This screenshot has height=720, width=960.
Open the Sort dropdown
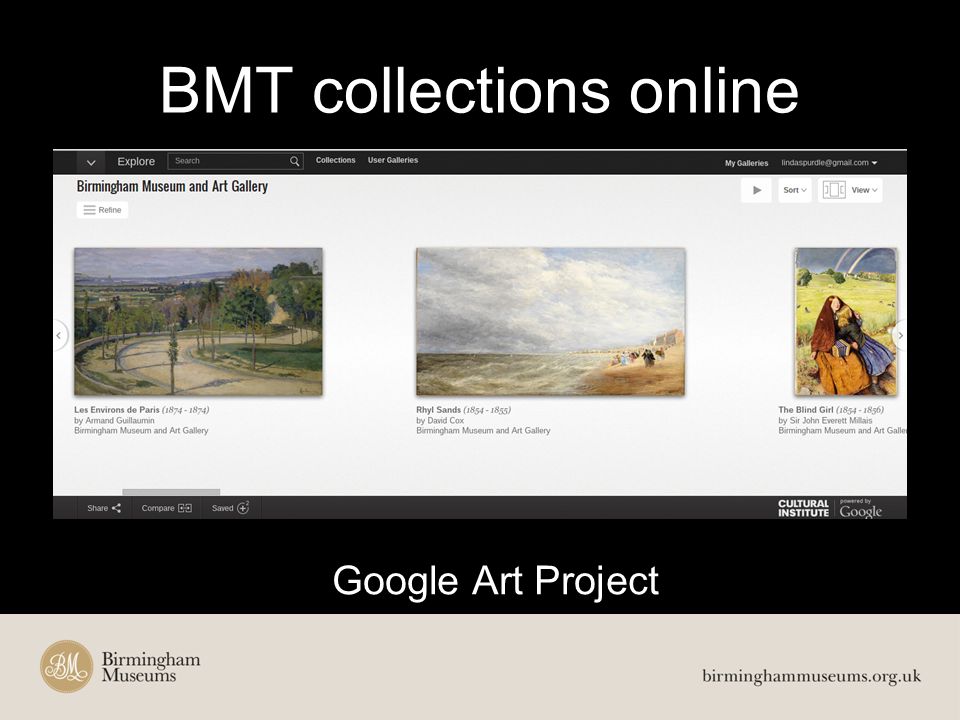pos(795,190)
